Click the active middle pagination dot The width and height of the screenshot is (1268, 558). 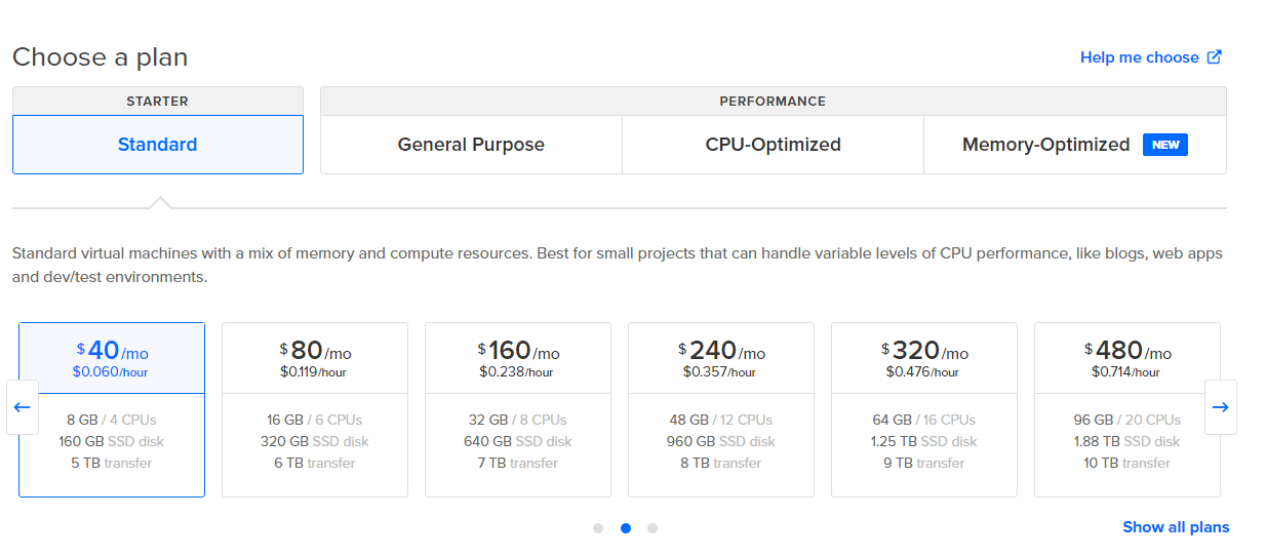(626, 528)
